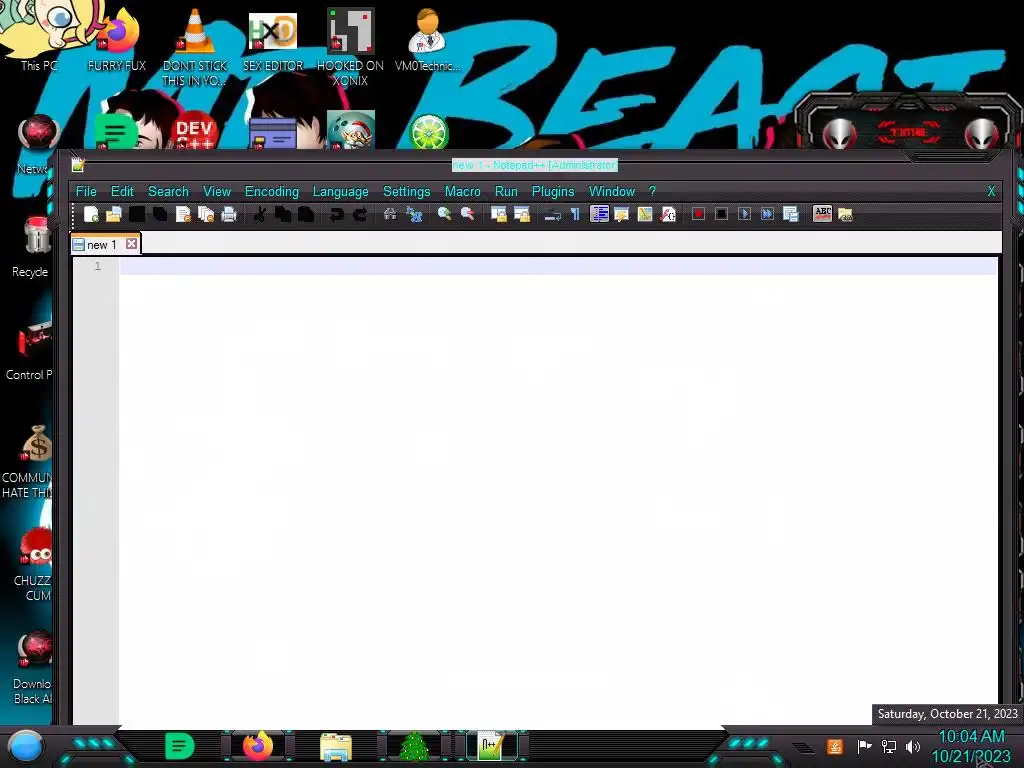Click the folder icon after ABC spell check
The height and width of the screenshot is (768, 1024).
click(x=845, y=214)
